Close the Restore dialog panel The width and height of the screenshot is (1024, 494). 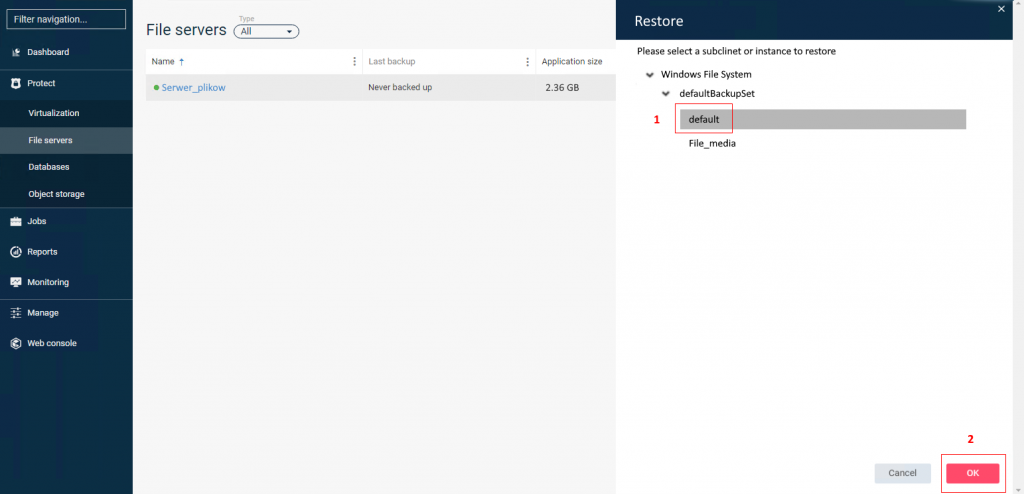pyautogui.click(x=1002, y=8)
